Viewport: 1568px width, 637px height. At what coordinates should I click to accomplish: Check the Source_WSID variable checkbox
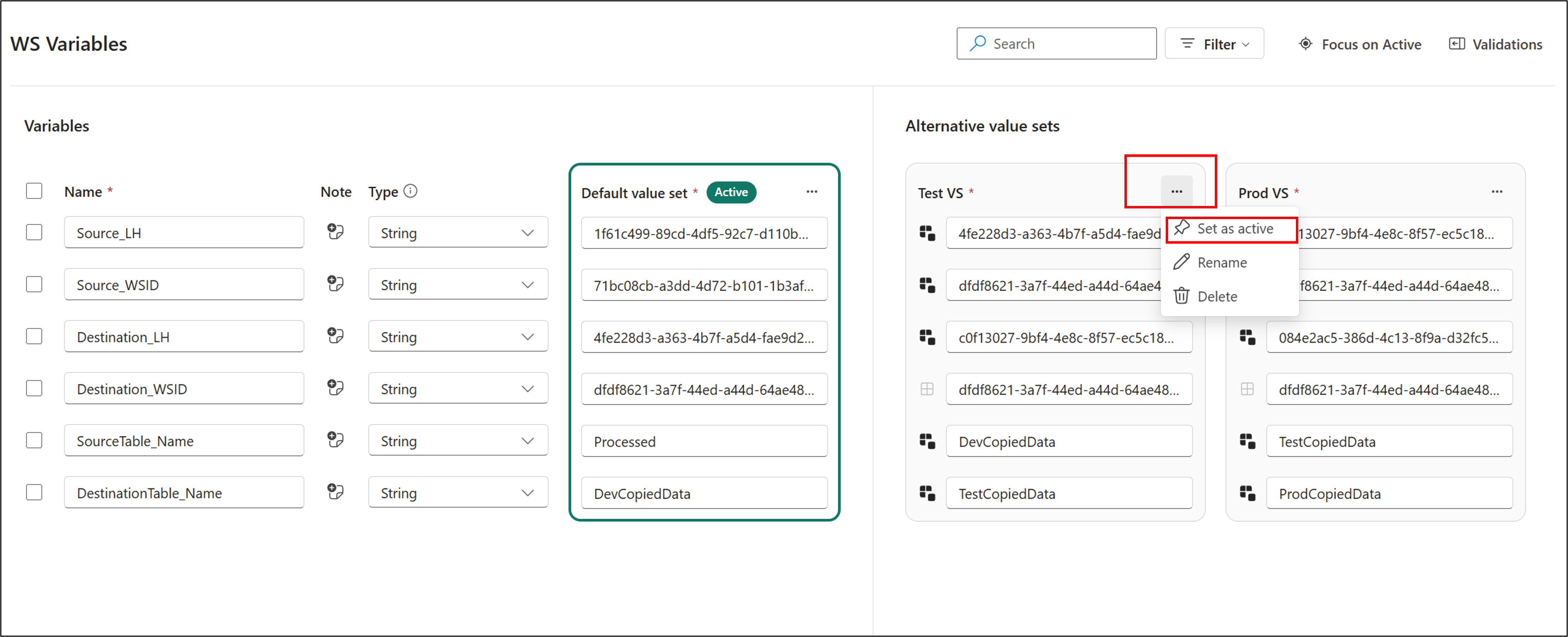point(34,284)
